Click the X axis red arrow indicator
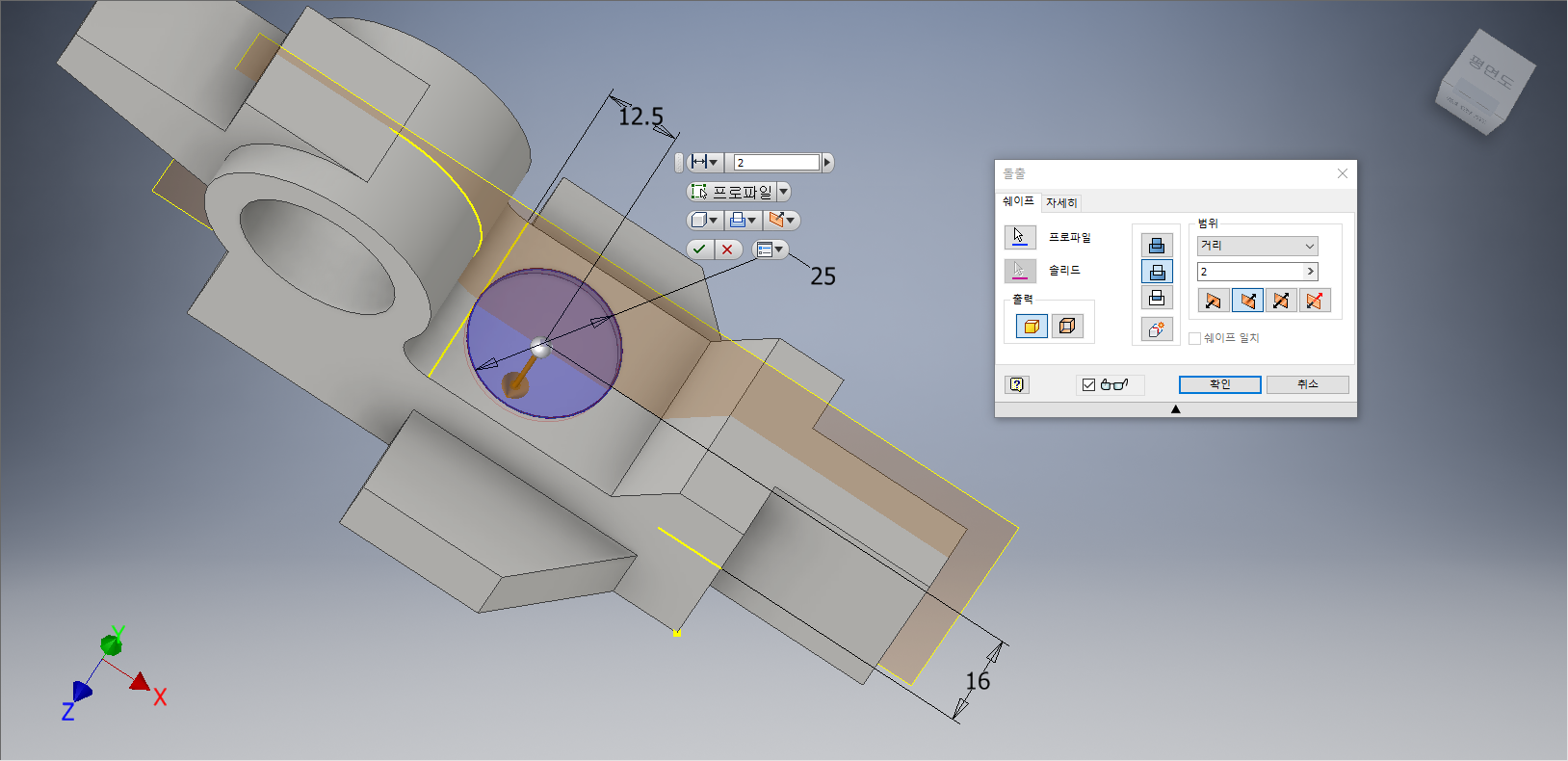The height and width of the screenshot is (761, 1568). click(x=142, y=681)
